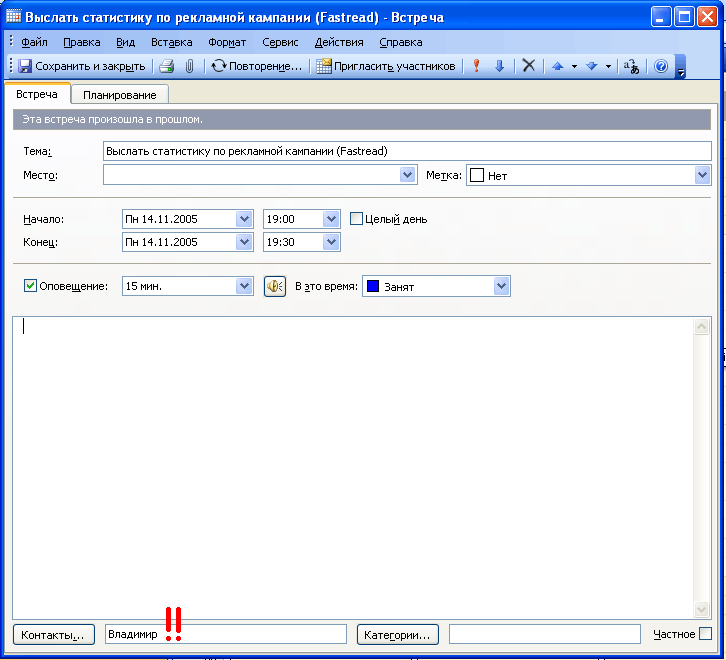Open the Правка menu
The width and height of the screenshot is (726, 660).
pyautogui.click(x=81, y=42)
